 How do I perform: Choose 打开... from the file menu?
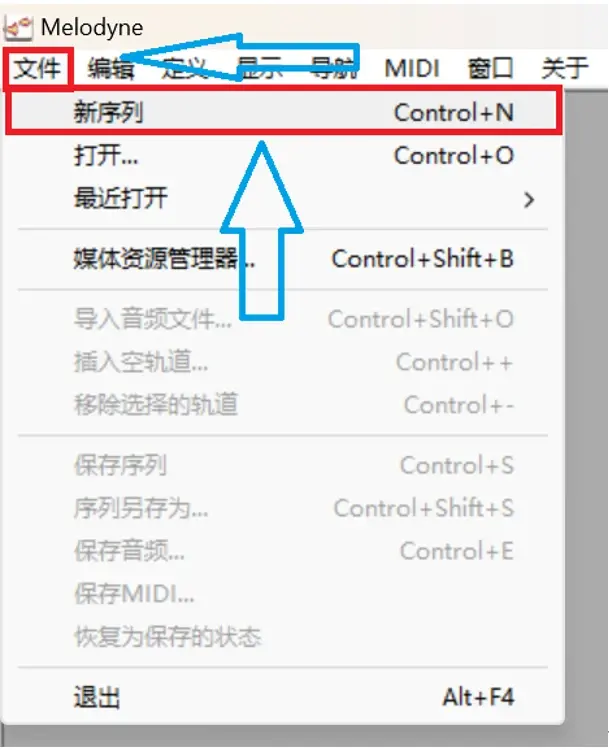point(283,155)
